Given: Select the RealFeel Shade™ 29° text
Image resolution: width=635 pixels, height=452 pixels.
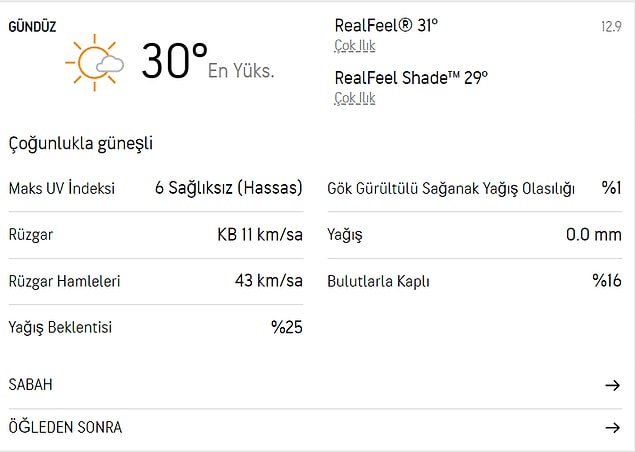Looking at the screenshot, I should pyautogui.click(x=411, y=78).
